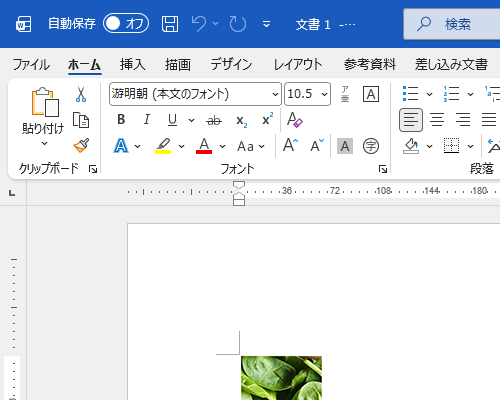Toggle subscript formatting
The height and width of the screenshot is (400, 500).
pos(241,121)
